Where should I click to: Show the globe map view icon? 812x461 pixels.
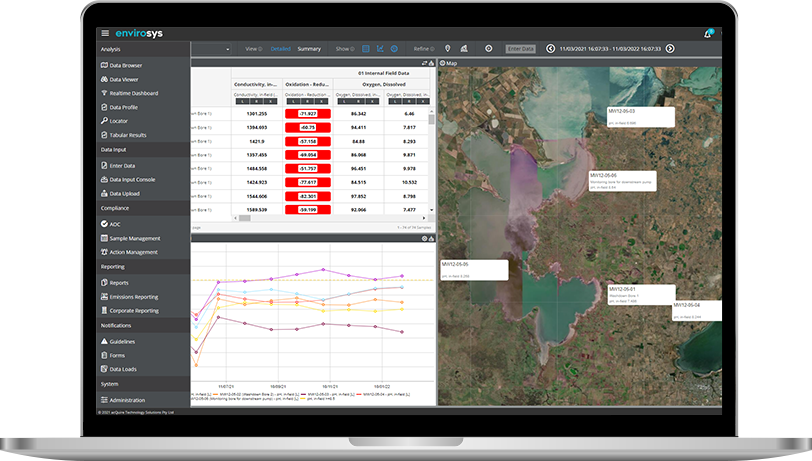click(393, 48)
